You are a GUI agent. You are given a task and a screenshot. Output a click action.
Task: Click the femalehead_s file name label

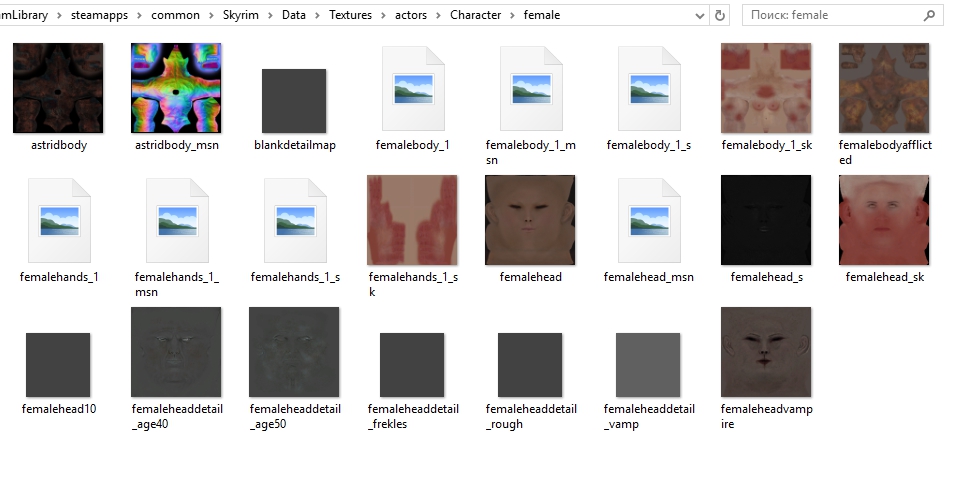click(x=767, y=277)
